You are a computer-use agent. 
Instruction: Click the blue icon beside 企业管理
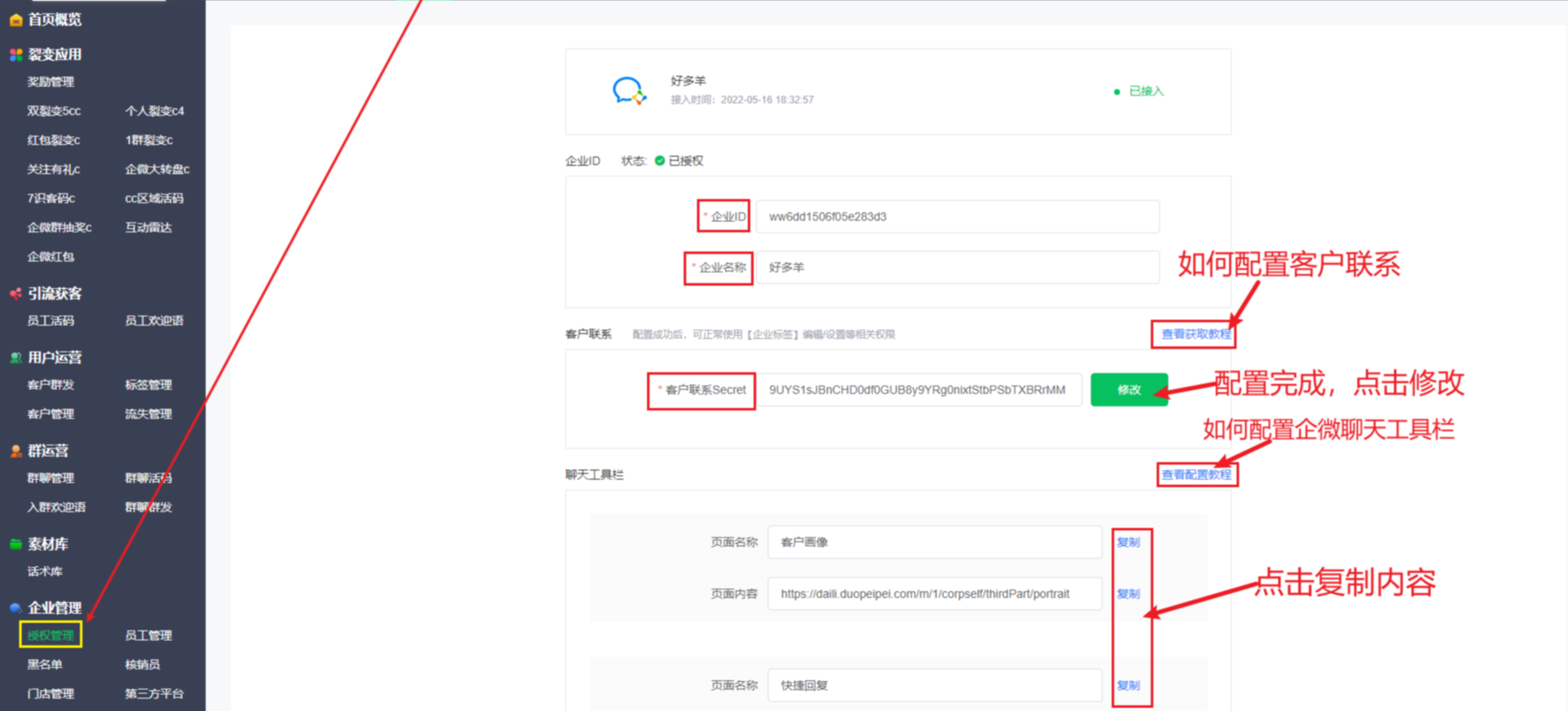pyautogui.click(x=16, y=608)
